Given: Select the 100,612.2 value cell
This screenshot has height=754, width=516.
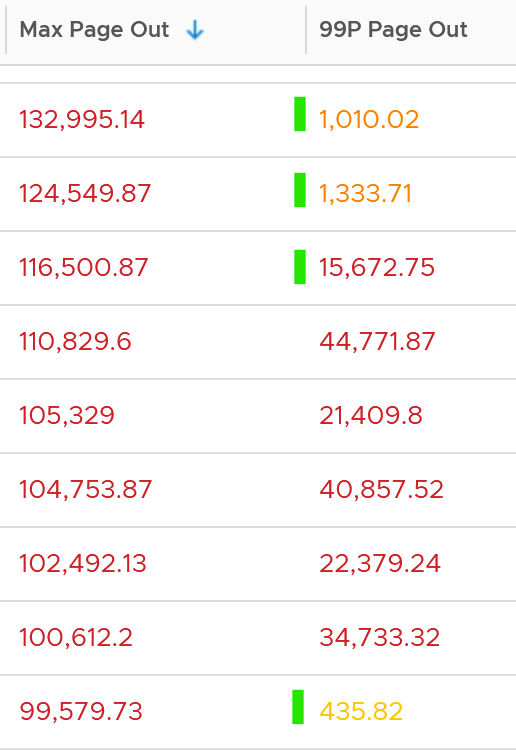Looking at the screenshot, I should [x=76, y=638].
